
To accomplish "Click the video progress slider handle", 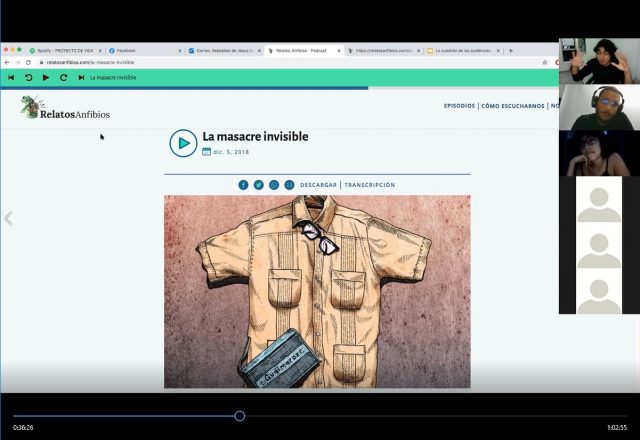I will [240, 415].
